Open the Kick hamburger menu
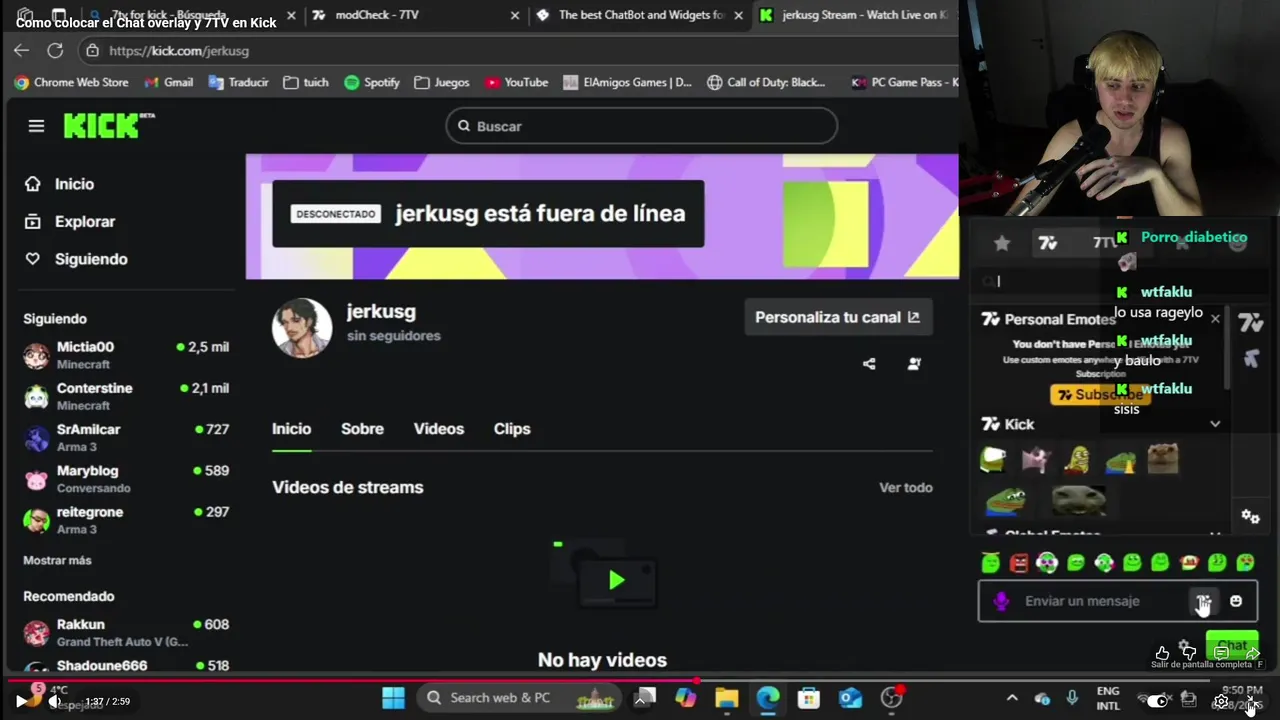Screen dimensions: 1280x720 point(36,126)
